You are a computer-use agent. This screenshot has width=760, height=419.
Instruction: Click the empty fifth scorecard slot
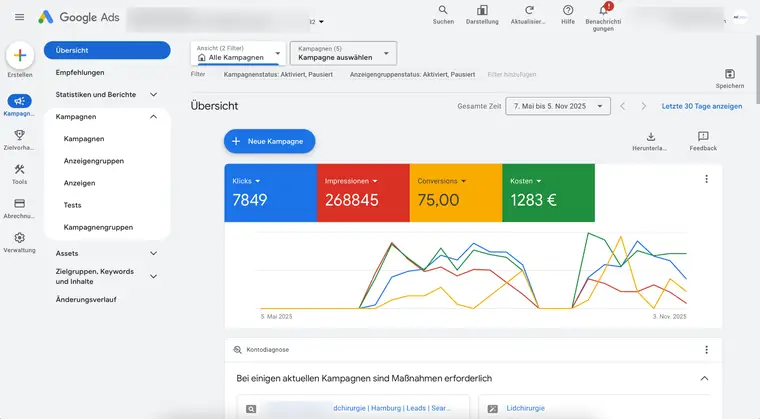pyautogui.click(x=641, y=193)
